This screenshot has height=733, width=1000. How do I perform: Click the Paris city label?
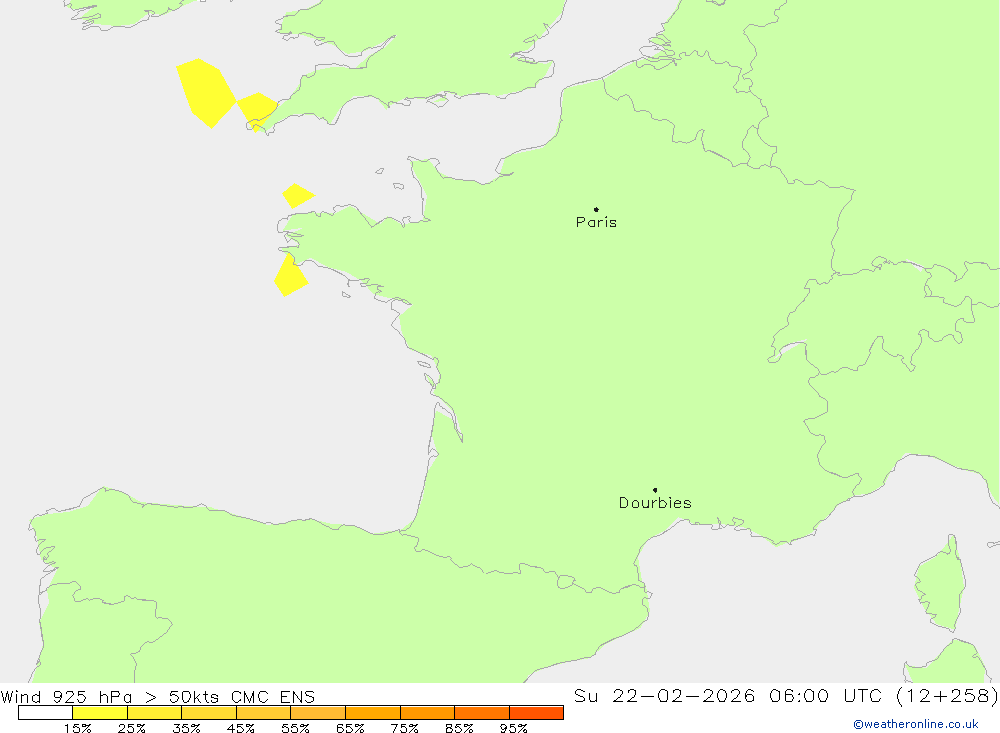[x=596, y=222]
